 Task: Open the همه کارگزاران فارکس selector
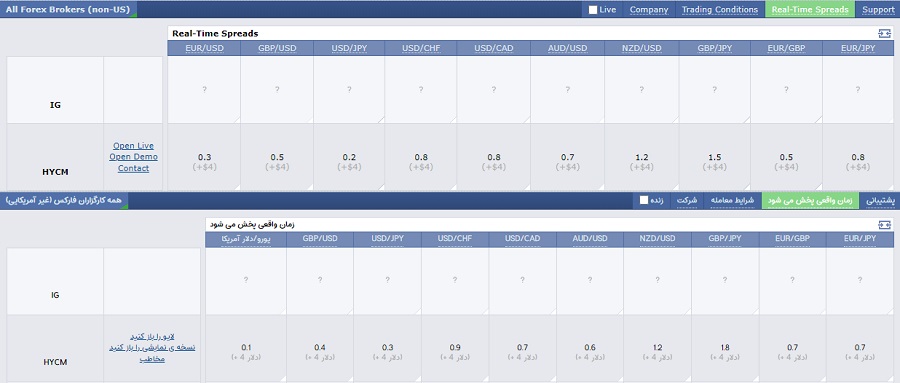click(x=64, y=200)
